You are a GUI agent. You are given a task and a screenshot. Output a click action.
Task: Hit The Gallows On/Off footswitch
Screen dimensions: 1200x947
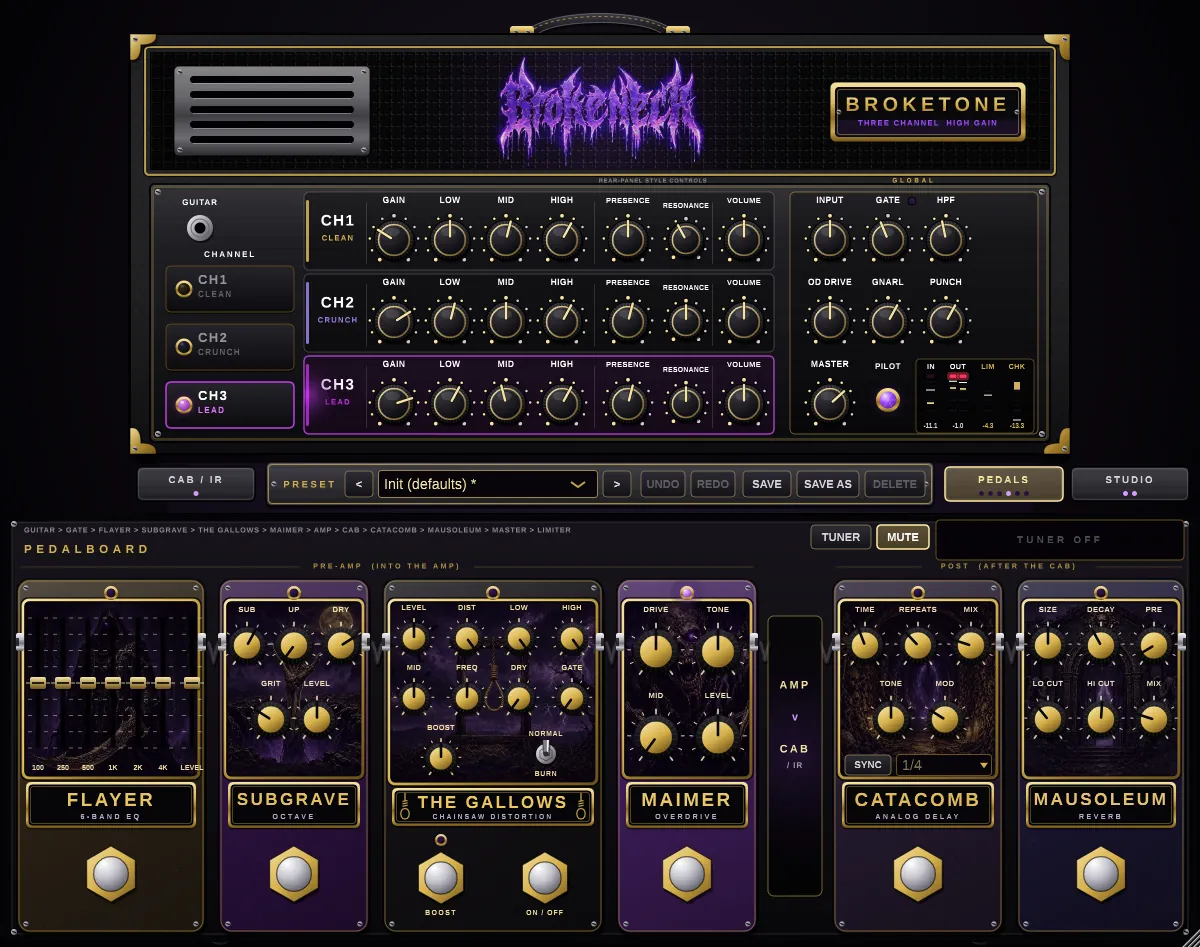[x=545, y=878]
